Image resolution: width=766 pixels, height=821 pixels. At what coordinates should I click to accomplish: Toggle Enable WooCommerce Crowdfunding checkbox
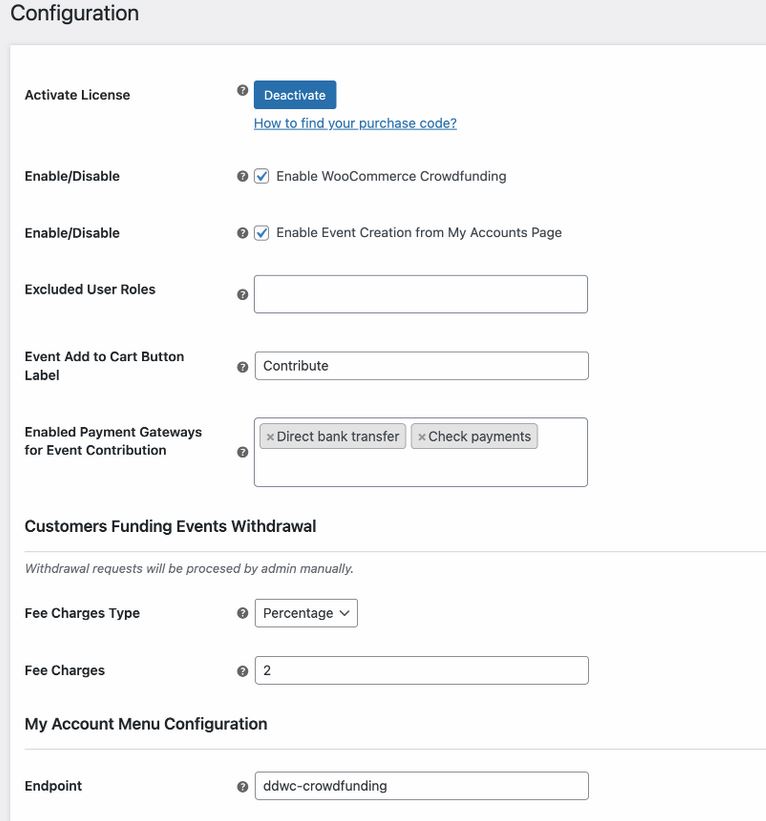point(261,176)
